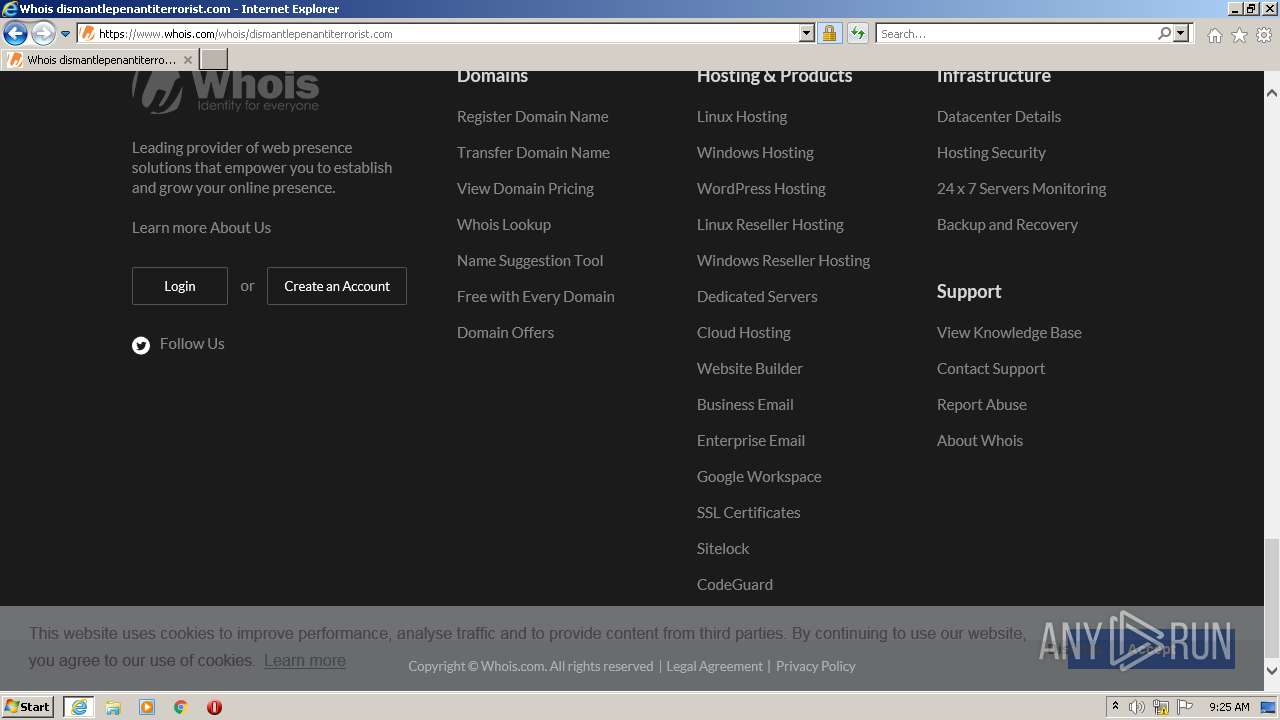1280x720 pixels.
Task: Click the browser Back arrow button
Action: (x=15, y=34)
